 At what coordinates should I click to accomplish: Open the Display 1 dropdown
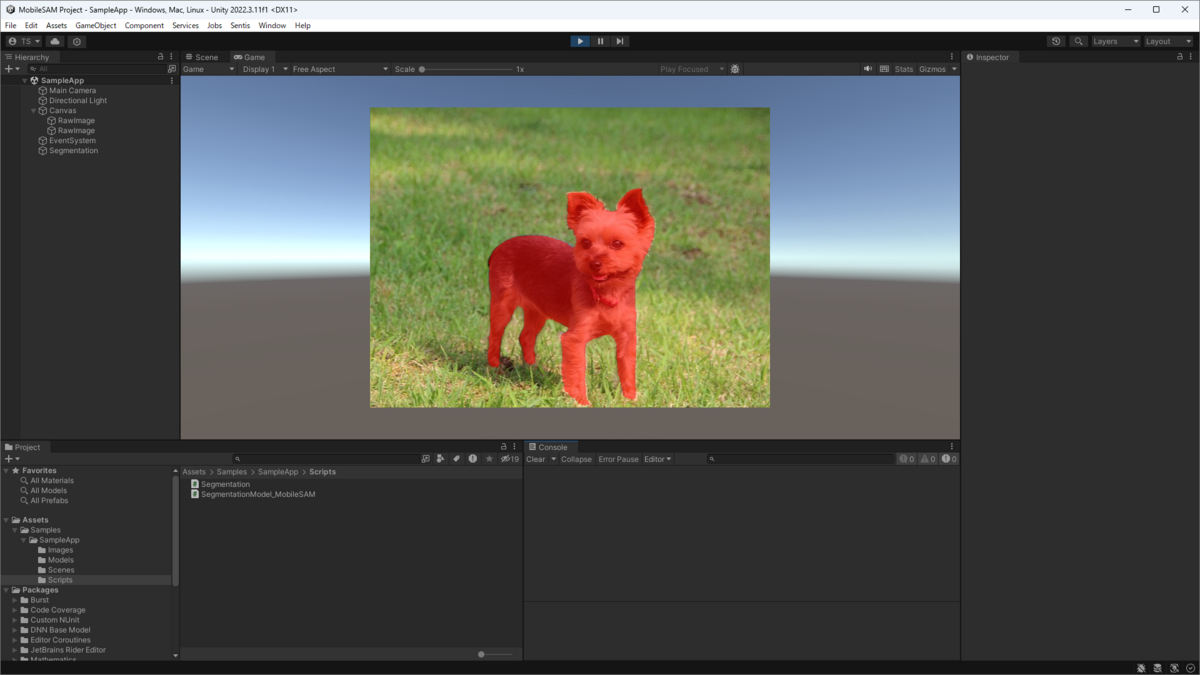click(265, 69)
